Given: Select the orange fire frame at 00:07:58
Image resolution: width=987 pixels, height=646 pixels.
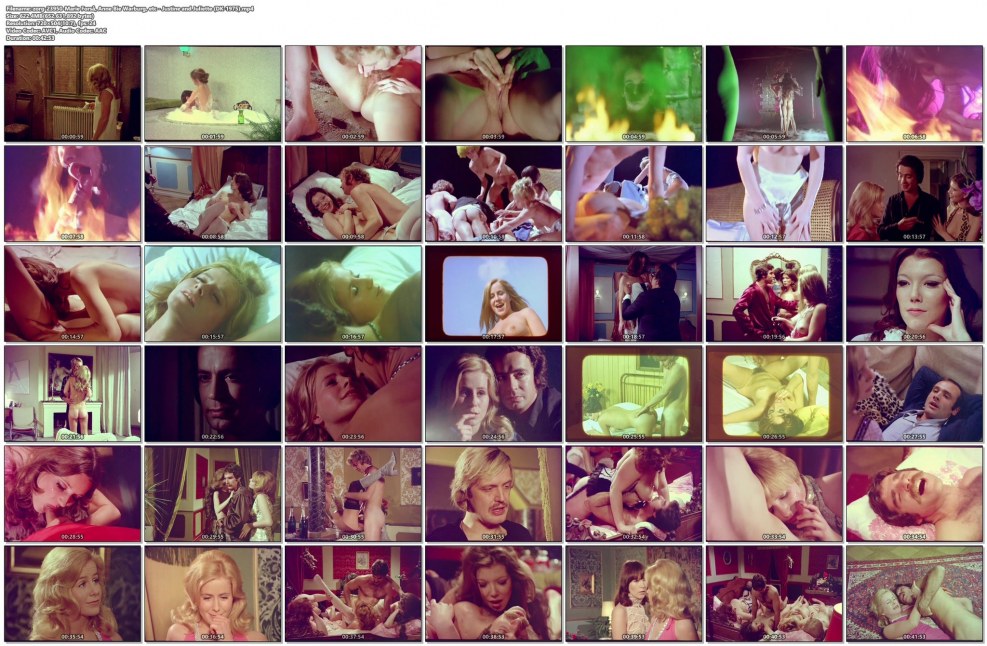Looking at the screenshot, I should 72,193.
